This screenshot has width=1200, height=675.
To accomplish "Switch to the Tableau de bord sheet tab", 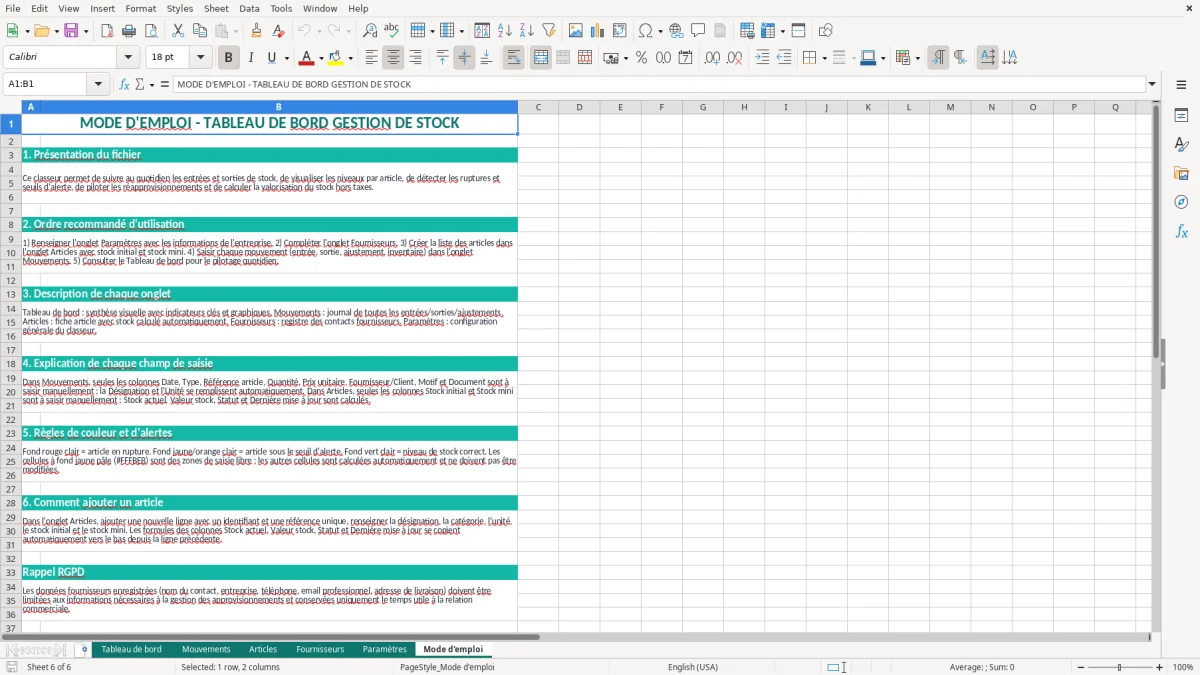I will point(131,650).
